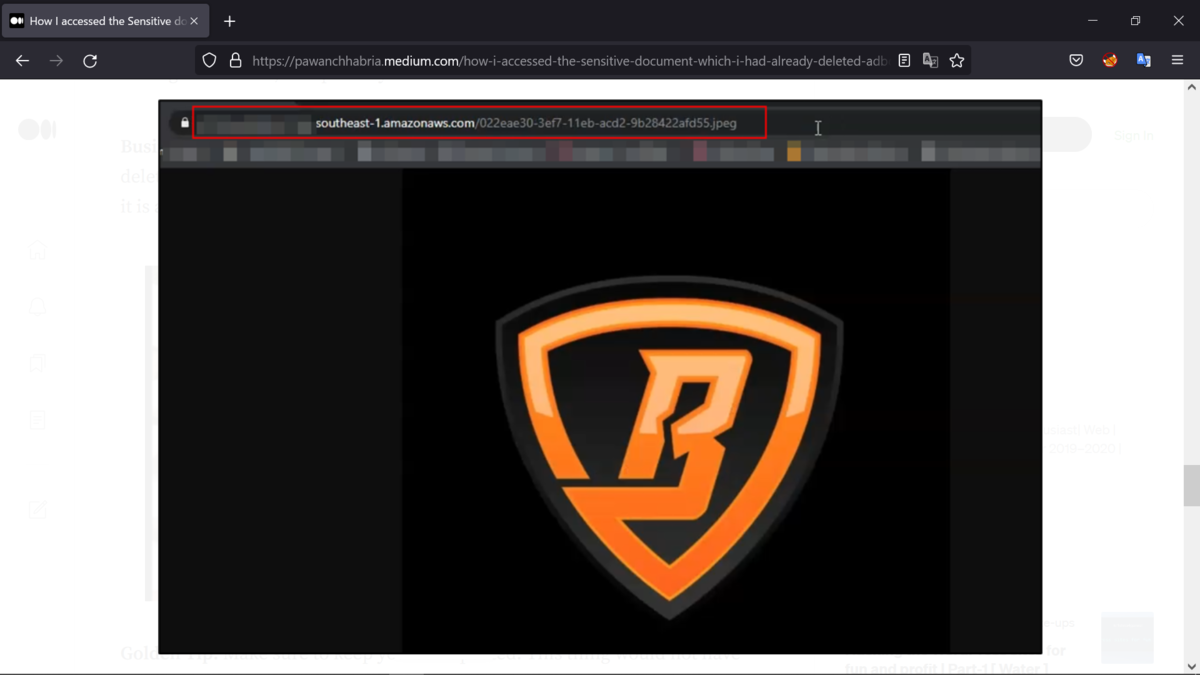Save page to Pocket
Image resolution: width=1200 pixels, height=675 pixels.
pos(1076,61)
